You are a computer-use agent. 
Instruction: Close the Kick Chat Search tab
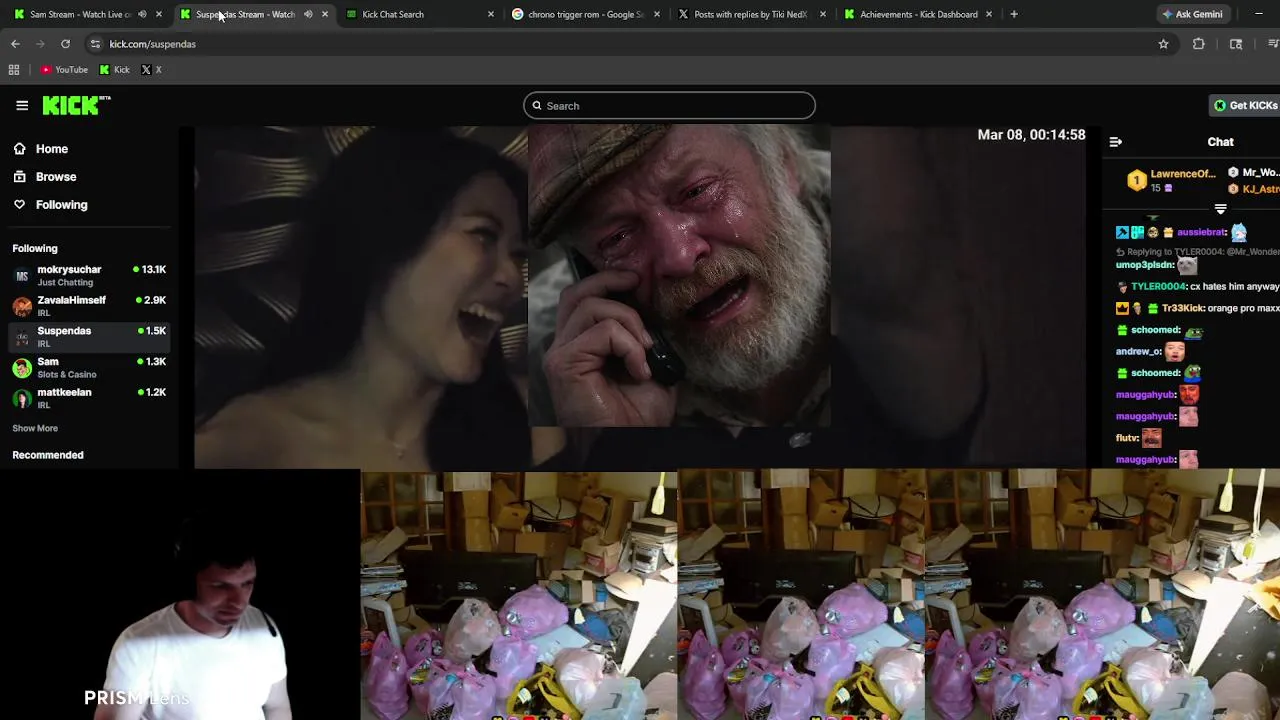click(x=490, y=14)
